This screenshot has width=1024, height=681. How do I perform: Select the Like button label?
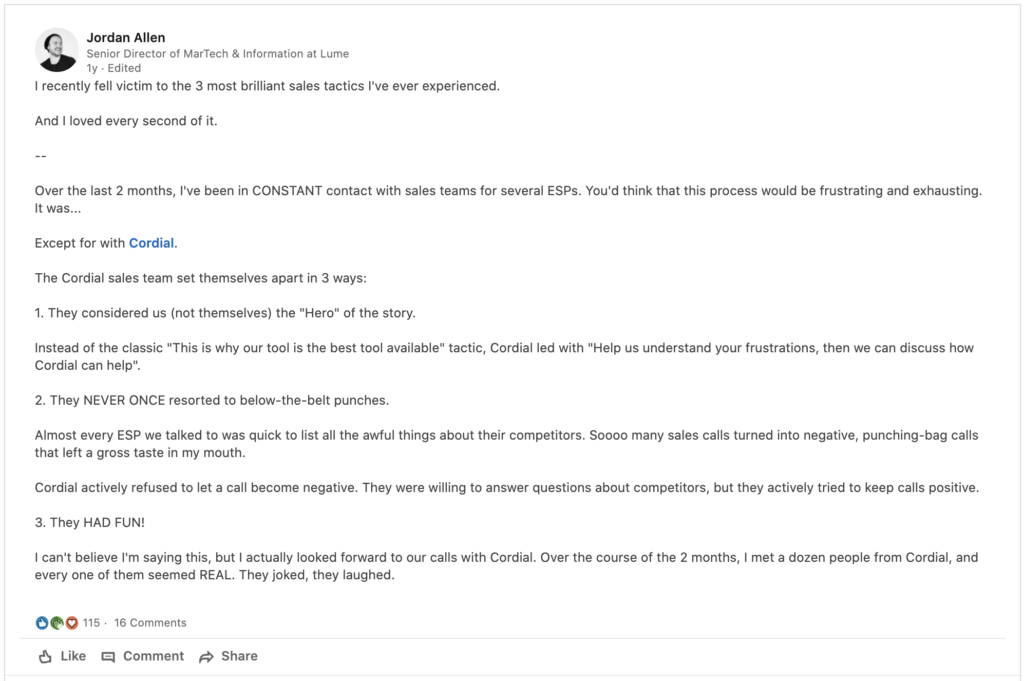coord(73,656)
